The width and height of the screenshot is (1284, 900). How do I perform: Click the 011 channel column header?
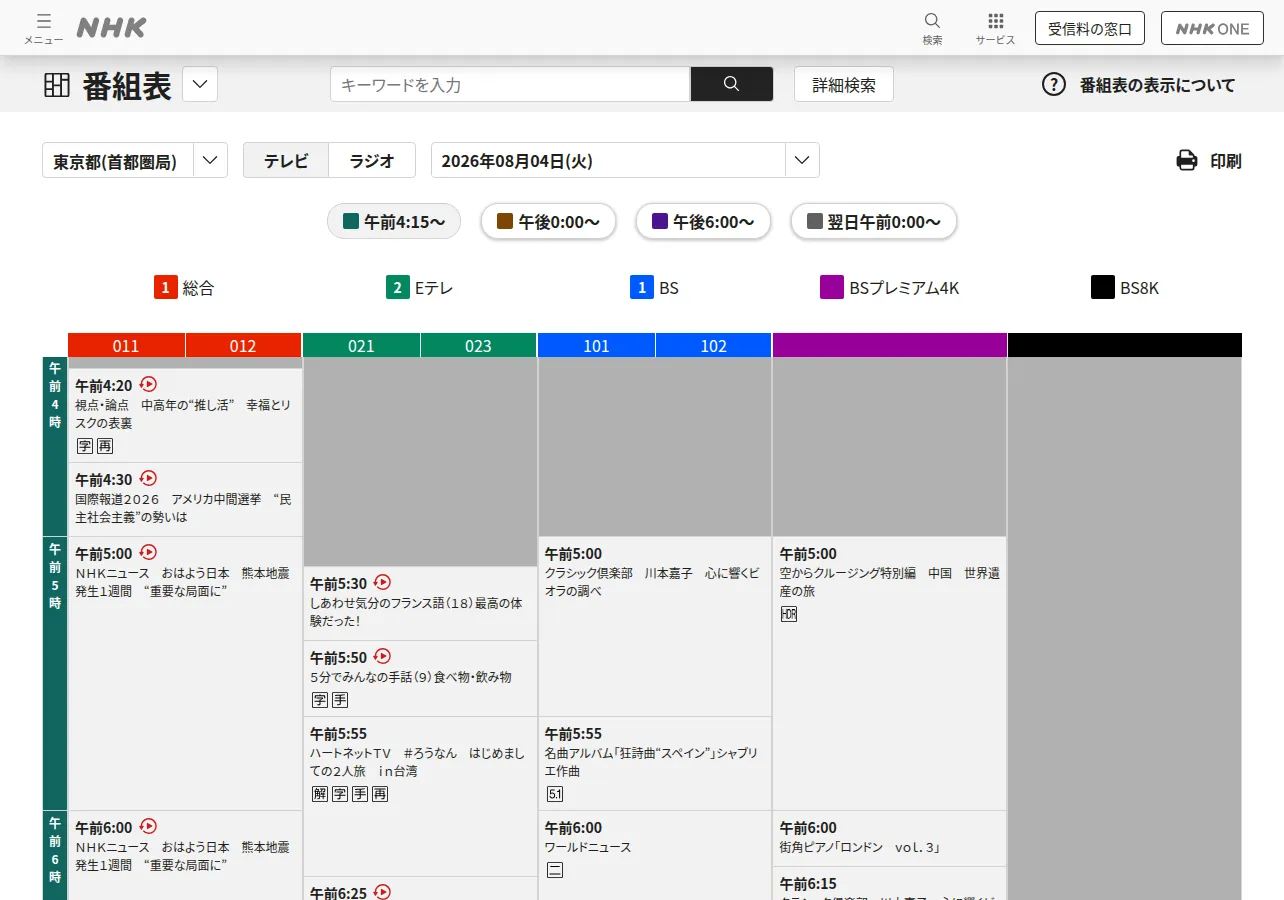click(x=126, y=345)
